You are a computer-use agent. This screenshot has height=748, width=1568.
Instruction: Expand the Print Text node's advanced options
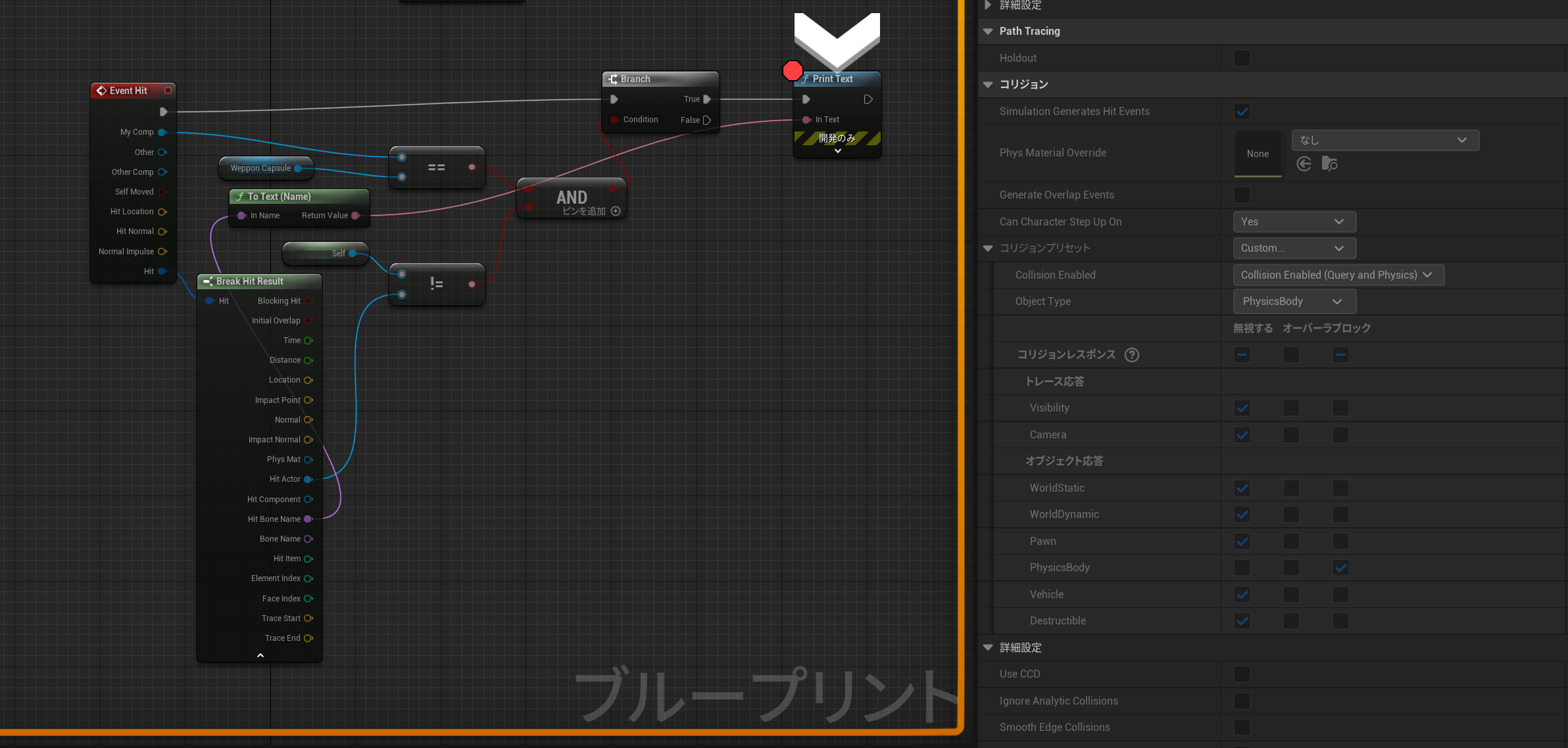tap(837, 151)
